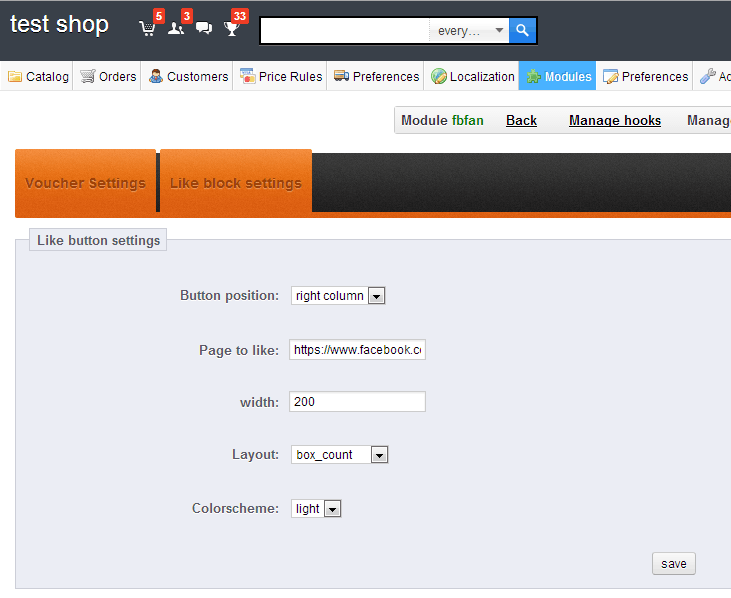
Task: Focus the top search input field
Action: click(345, 31)
